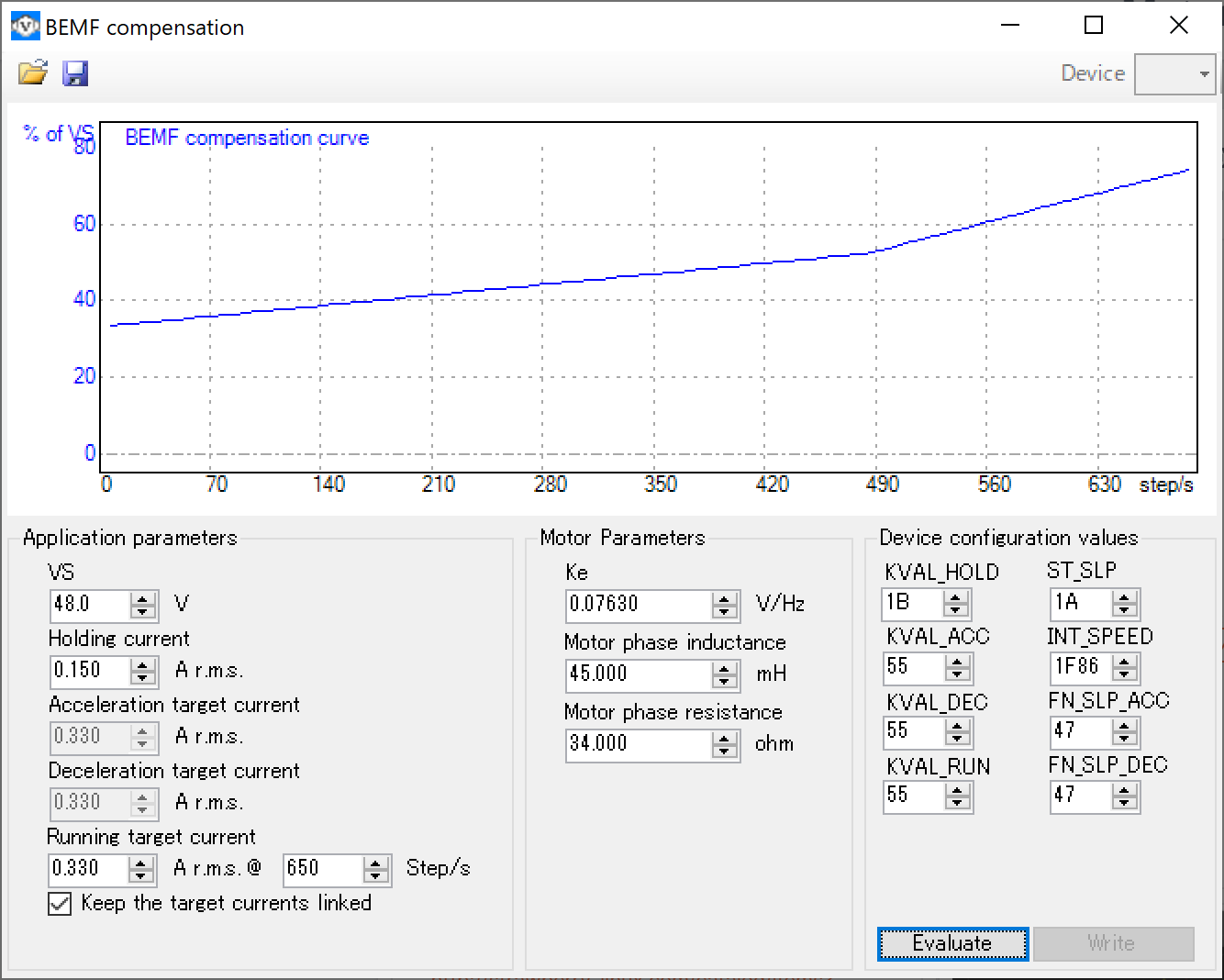Click the ST_SLP value field

[x=1081, y=603]
